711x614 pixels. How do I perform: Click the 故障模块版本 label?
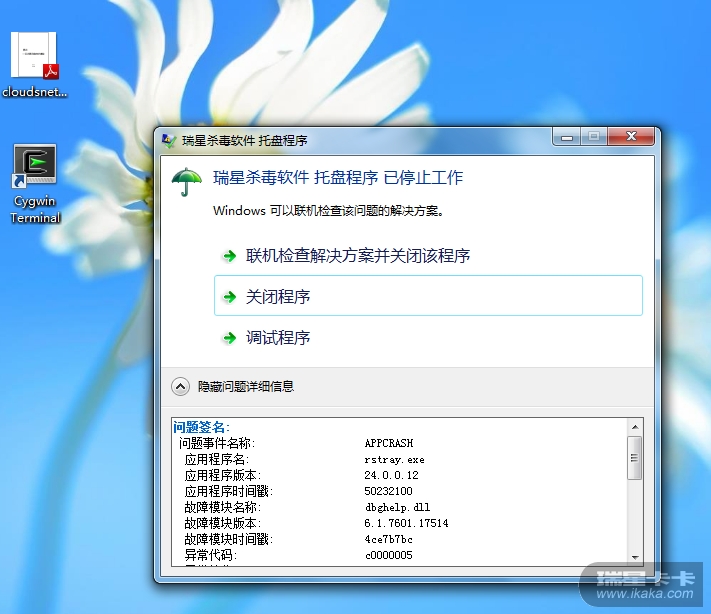coord(223,523)
